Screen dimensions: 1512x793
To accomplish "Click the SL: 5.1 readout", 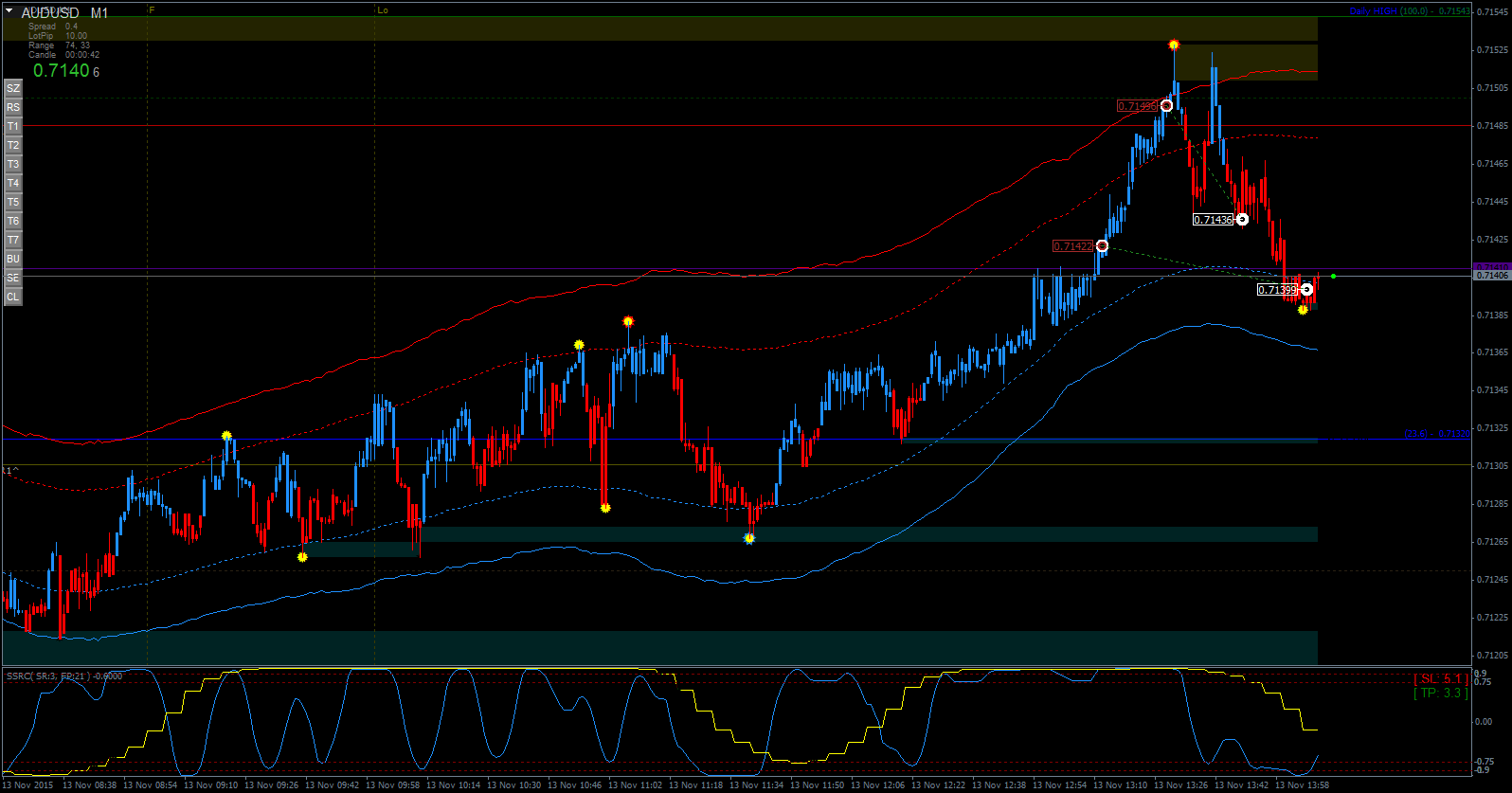I will pos(1441,678).
